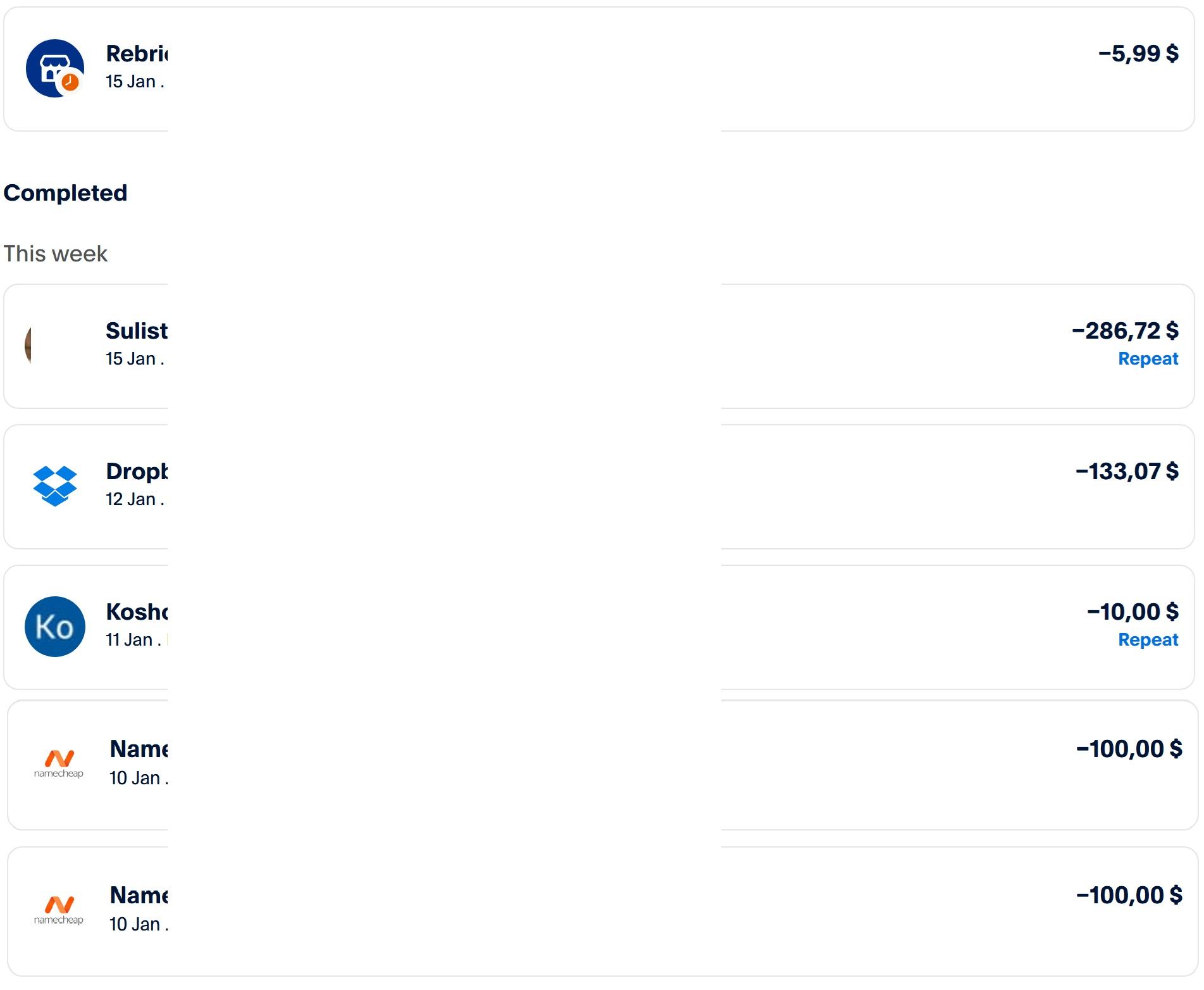Image resolution: width=1204 pixels, height=990 pixels.
Task: Select the −5,99 $ pending amount
Action: 1138,54
